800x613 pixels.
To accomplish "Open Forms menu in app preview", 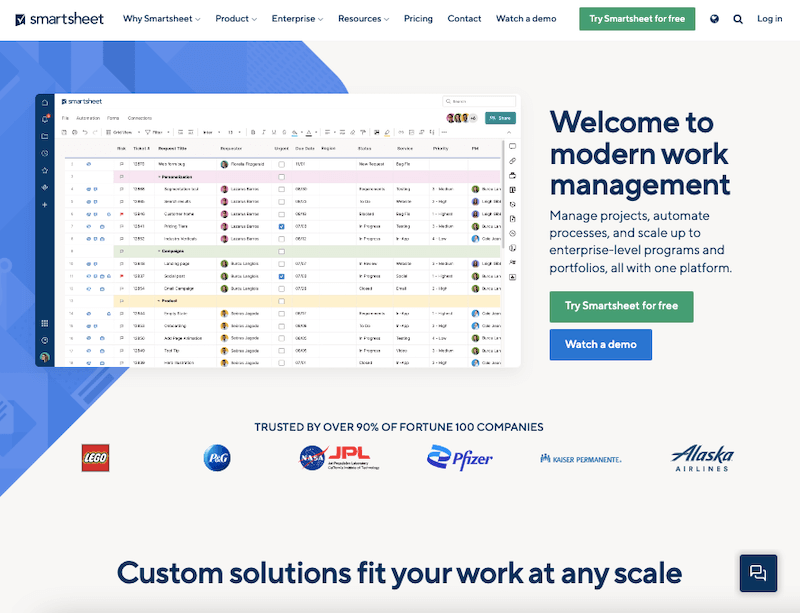I will point(113,118).
